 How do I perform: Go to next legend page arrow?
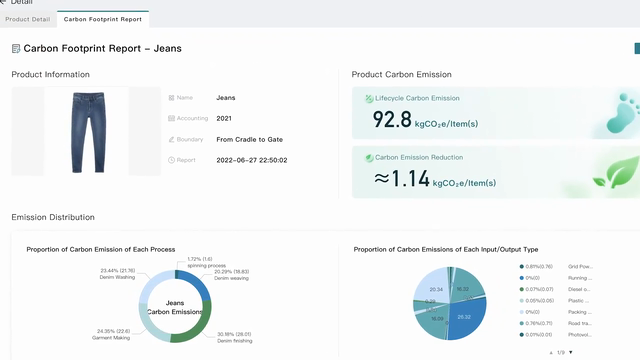(571, 352)
